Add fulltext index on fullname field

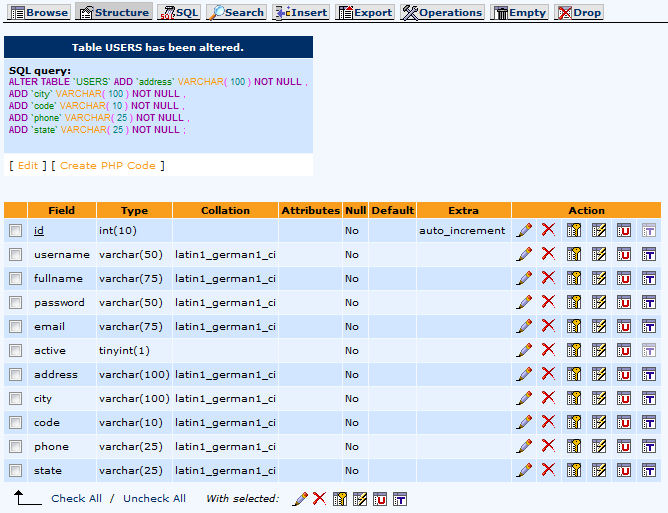[648, 279]
